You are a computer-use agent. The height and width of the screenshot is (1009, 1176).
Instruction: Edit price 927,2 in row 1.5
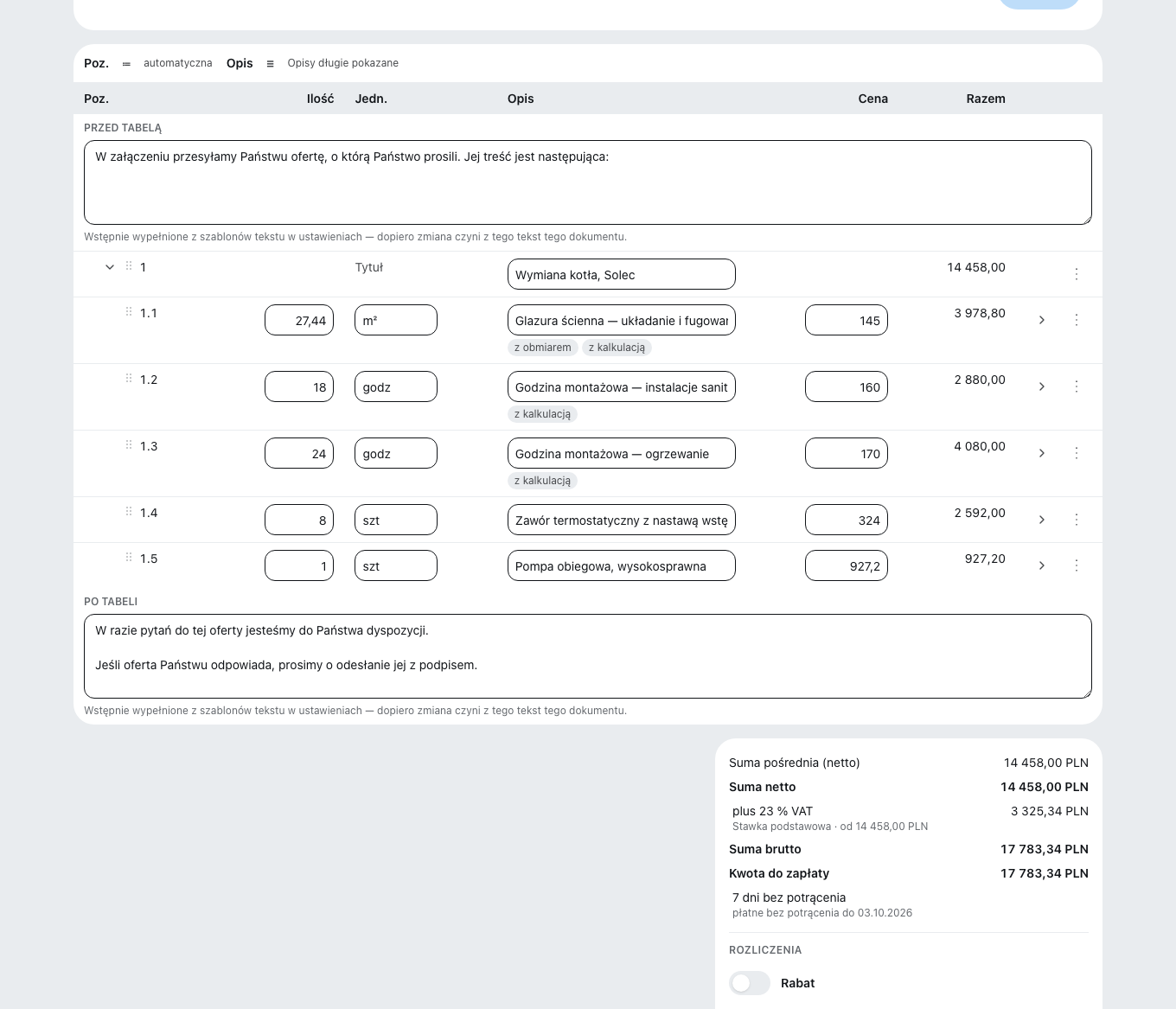click(847, 565)
